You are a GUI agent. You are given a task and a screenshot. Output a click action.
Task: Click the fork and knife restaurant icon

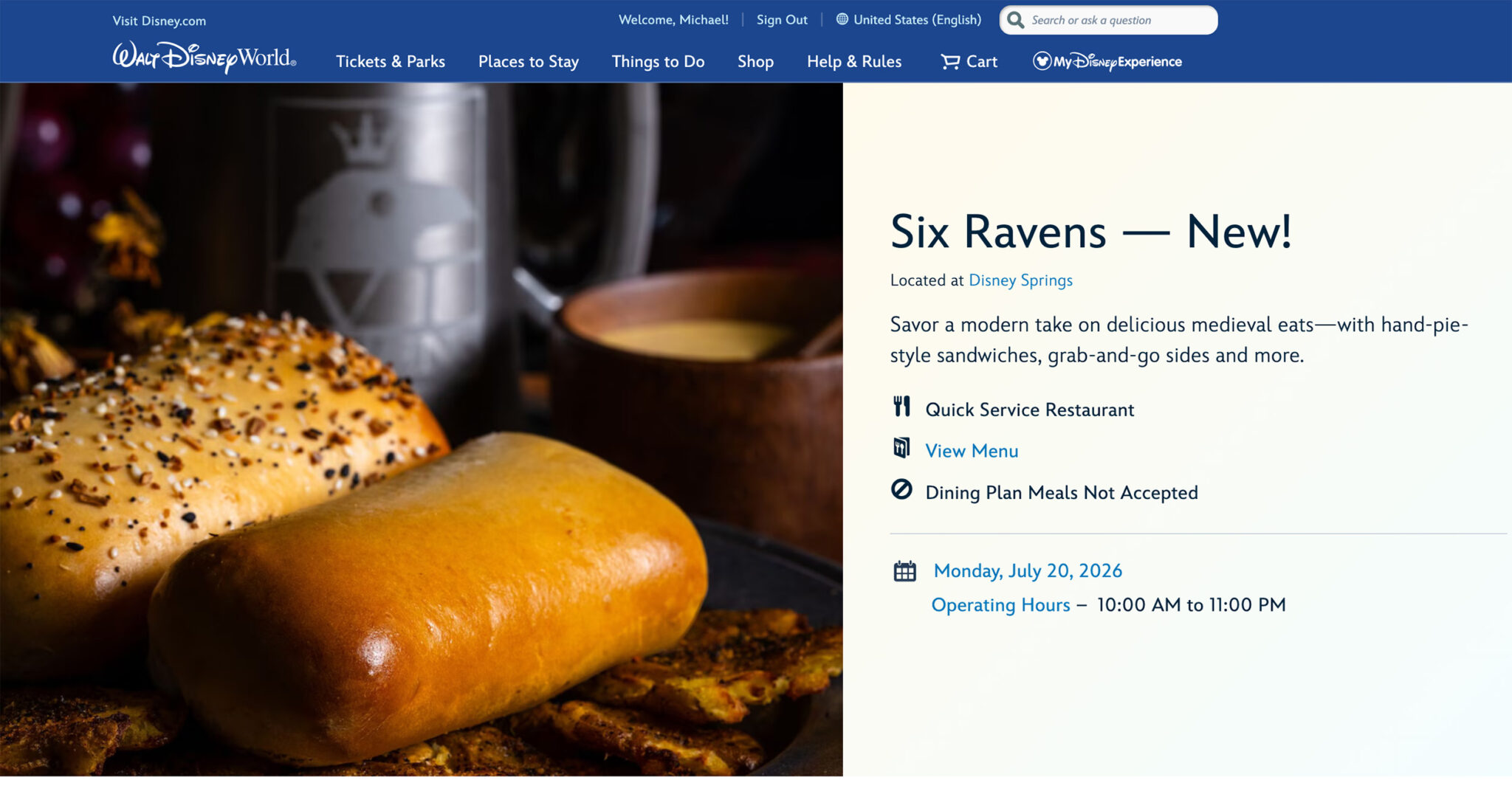[901, 407]
